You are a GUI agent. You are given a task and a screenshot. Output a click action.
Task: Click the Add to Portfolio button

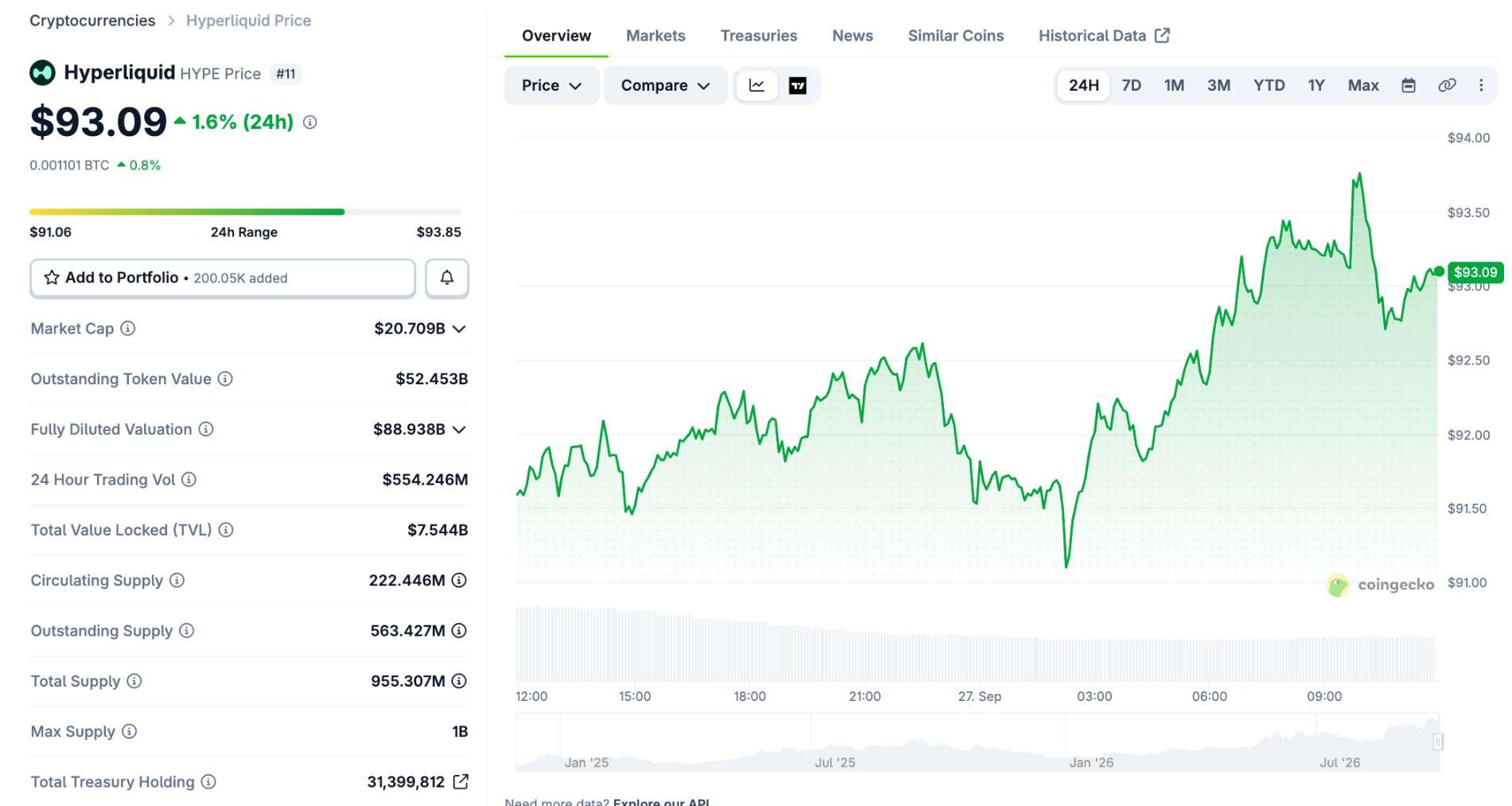coord(223,278)
